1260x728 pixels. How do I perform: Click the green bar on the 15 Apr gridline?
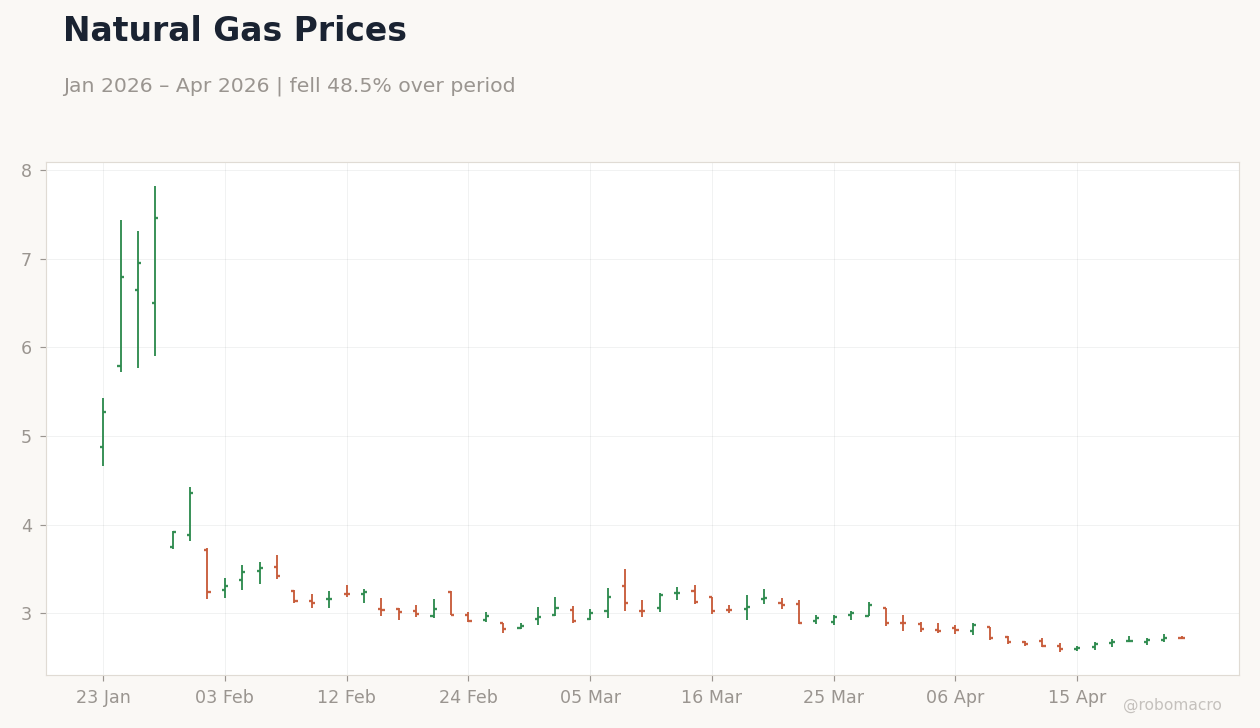1077,649
